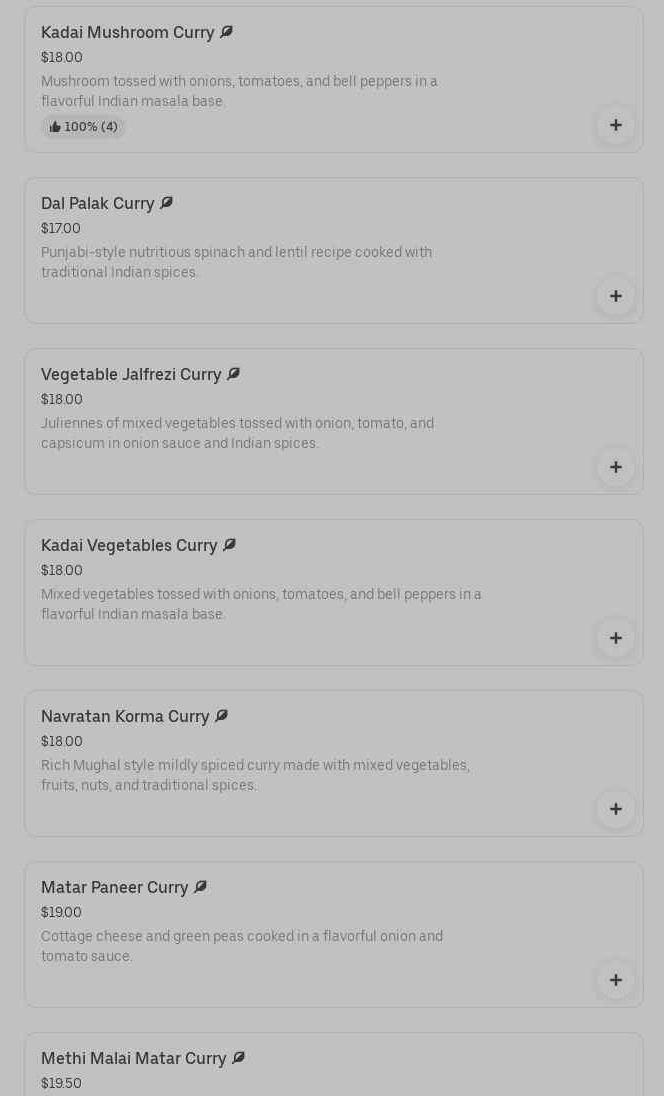The image size is (664, 1096).
Task: Click the 100% (4) thumbs-up rating badge
Action: (83, 127)
